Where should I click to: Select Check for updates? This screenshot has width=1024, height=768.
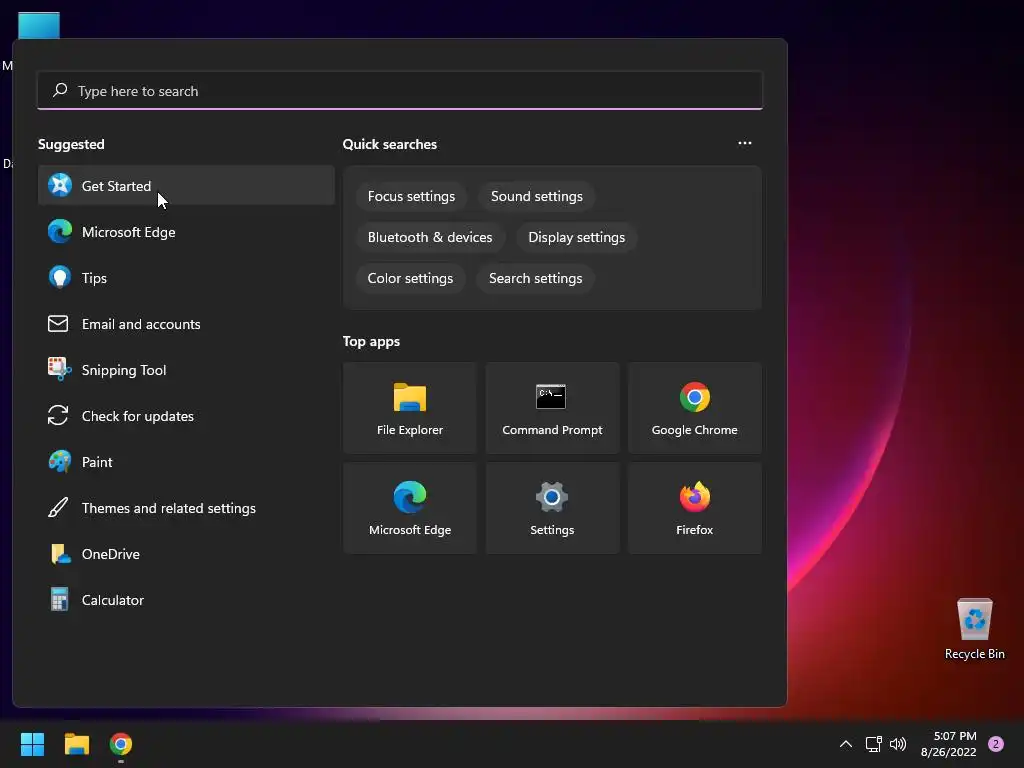[x=186, y=416]
